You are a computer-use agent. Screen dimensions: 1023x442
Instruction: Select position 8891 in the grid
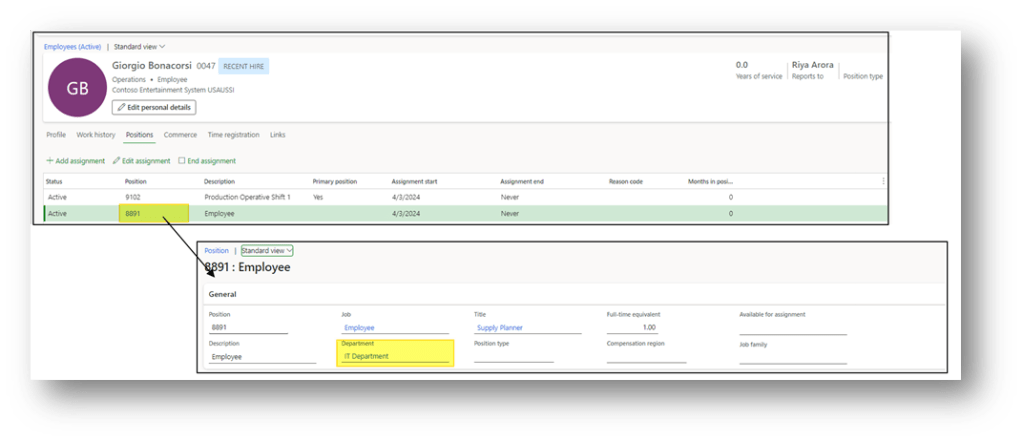pyautogui.click(x=133, y=213)
